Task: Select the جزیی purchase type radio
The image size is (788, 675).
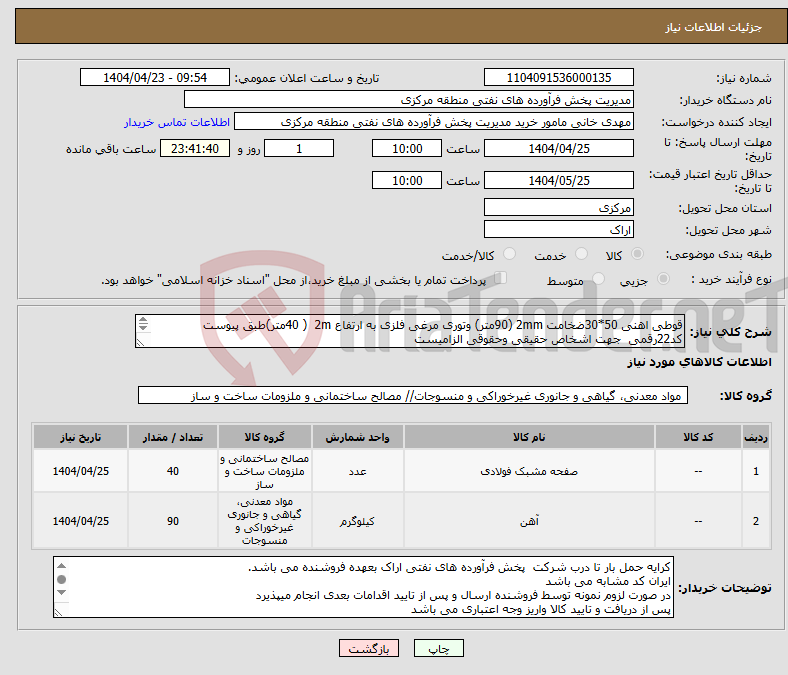Action: (663, 278)
